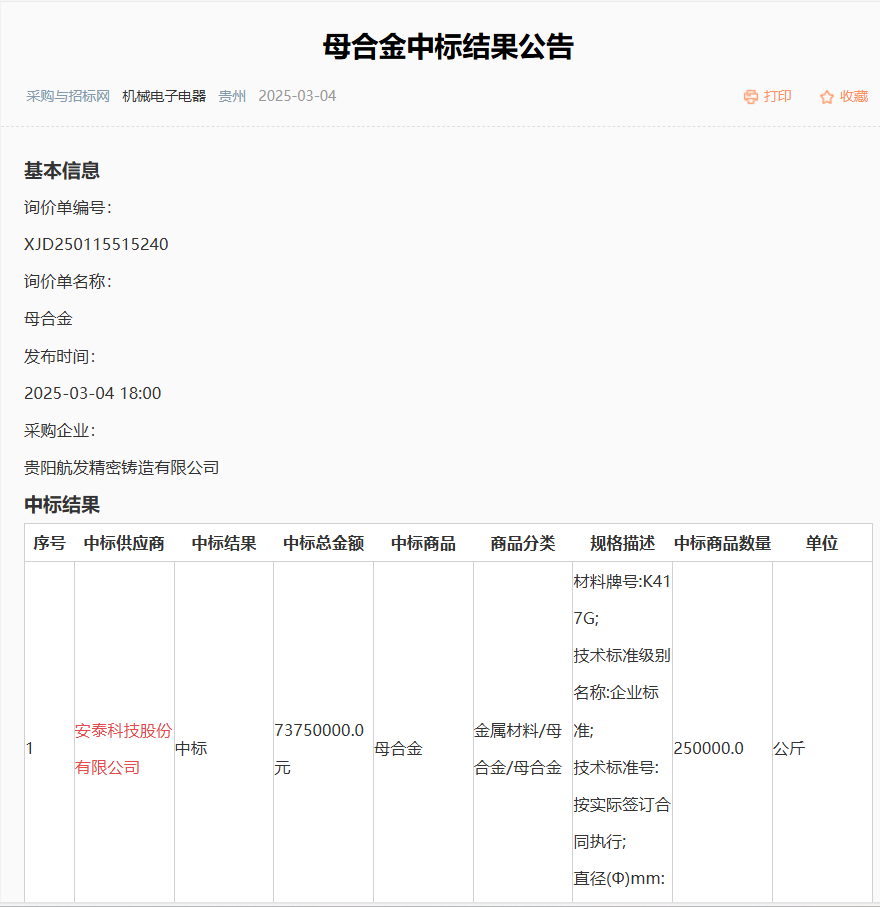Select spec text 材料牌号:K417G
The image size is (880, 907).
pos(622,600)
